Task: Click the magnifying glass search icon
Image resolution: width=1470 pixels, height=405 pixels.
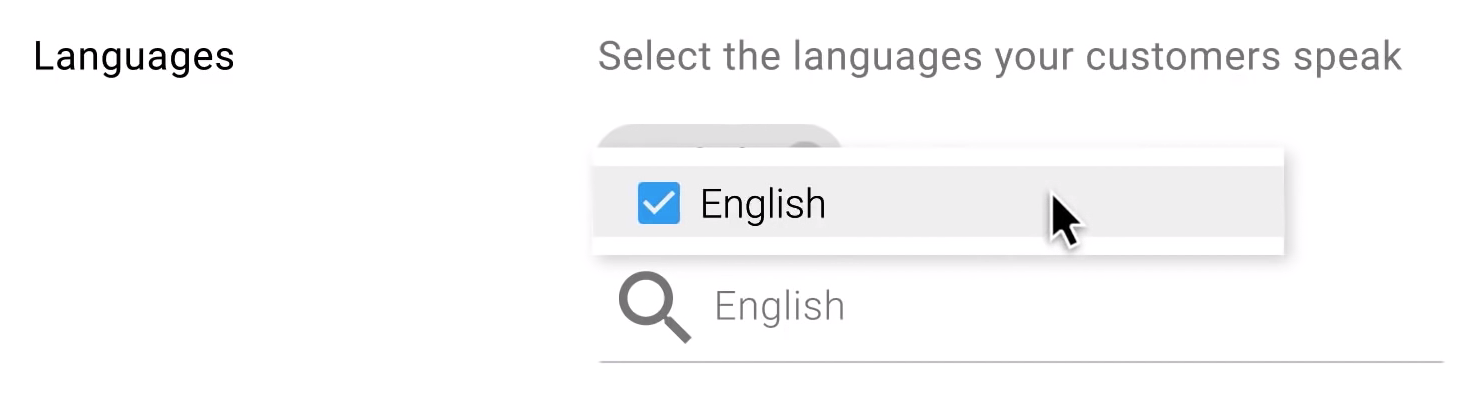Action: point(654,308)
